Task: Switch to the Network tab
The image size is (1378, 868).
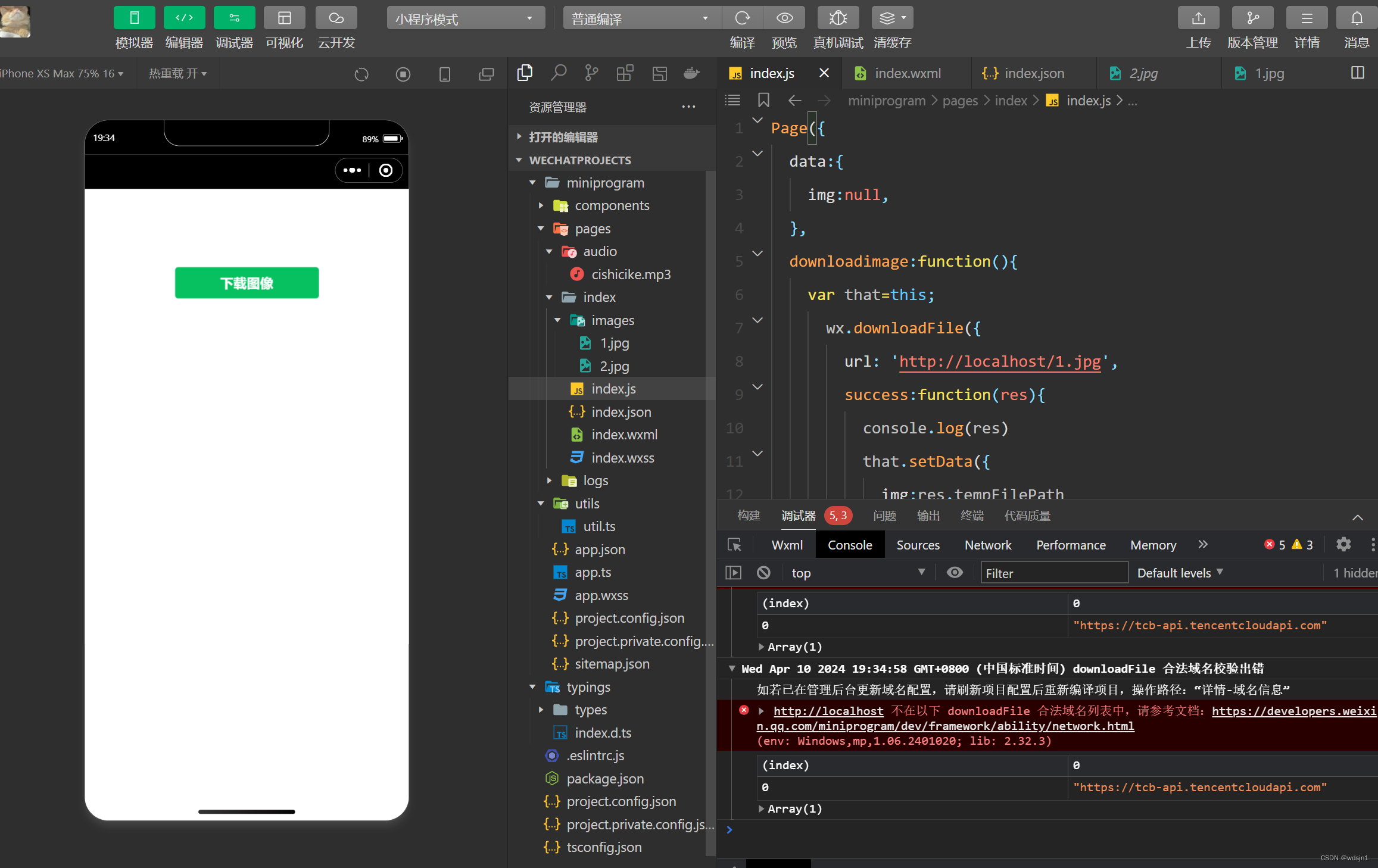Action: (987, 545)
